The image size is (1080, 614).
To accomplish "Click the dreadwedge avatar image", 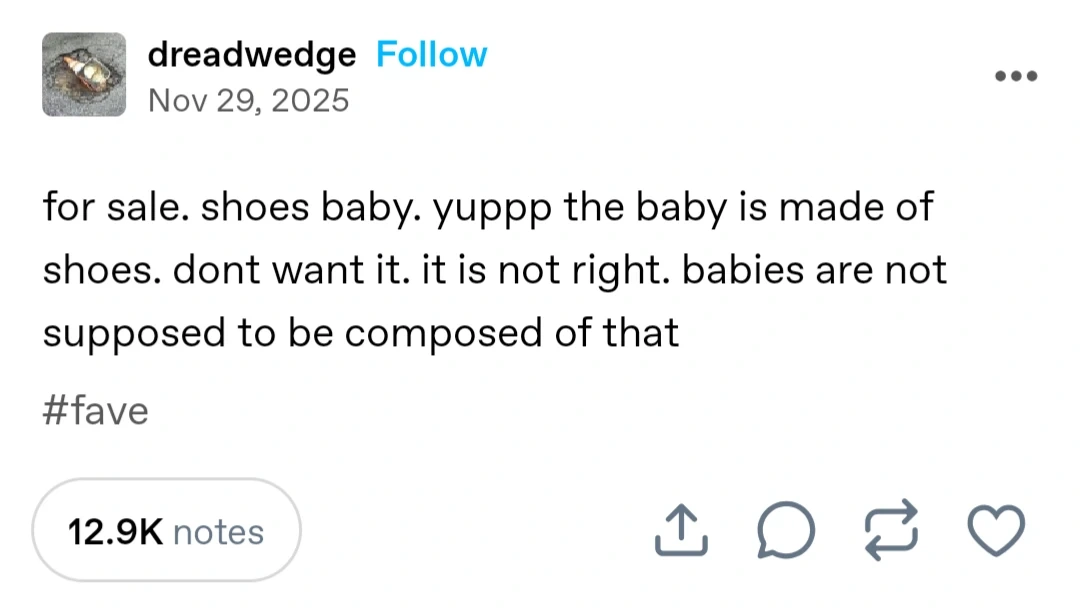I will (x=84, y=74).
